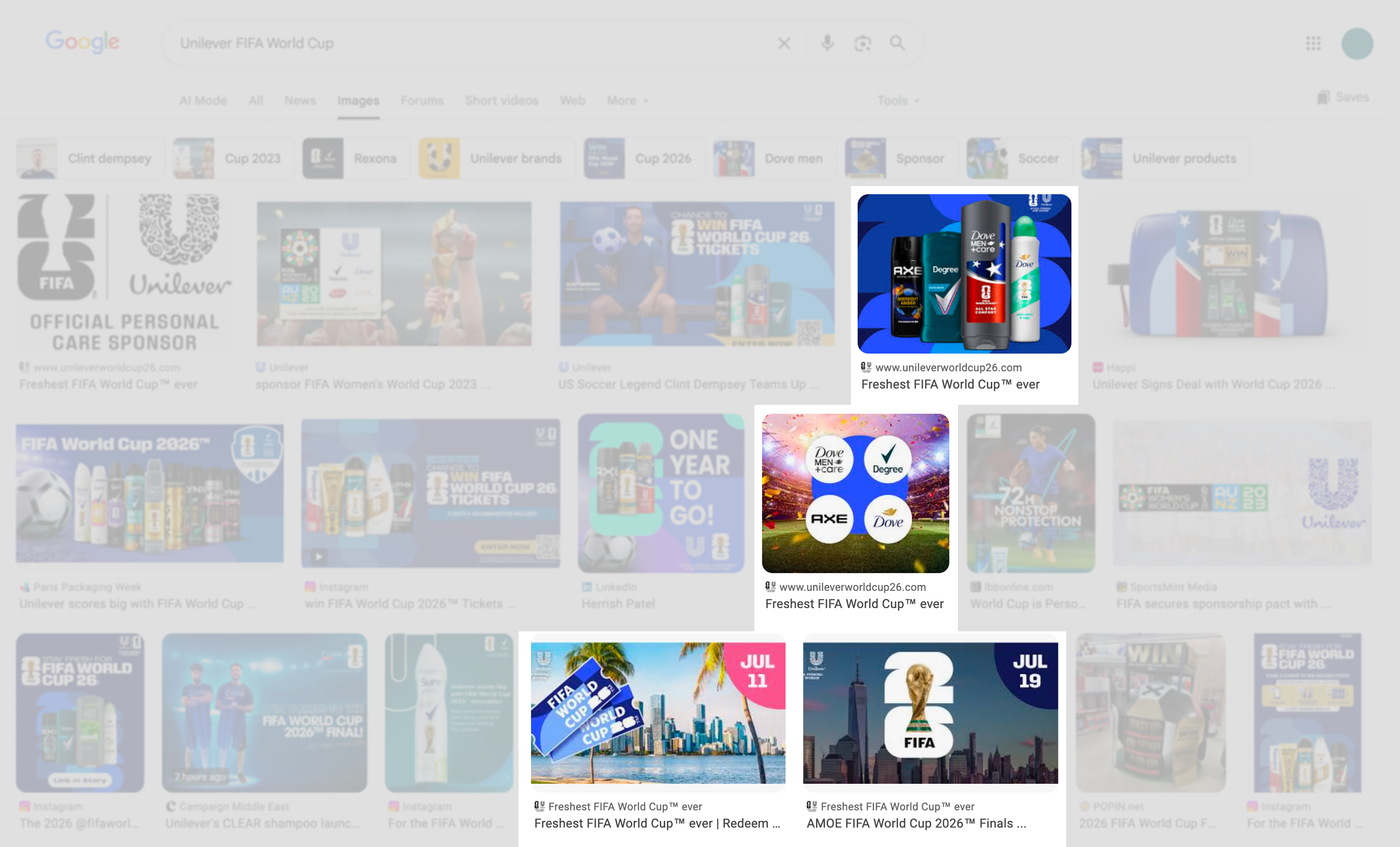Open Campaign Middle East players image
The height and width of the screenshot is (847, 1400).
pyautogui.click(x=264, y=713)
